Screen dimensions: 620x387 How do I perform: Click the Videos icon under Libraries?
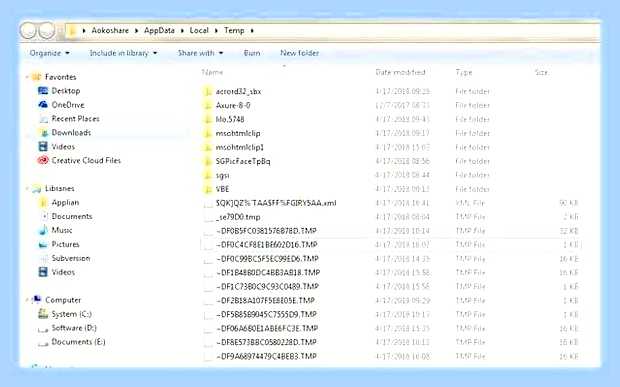click(x=43, y=272)
